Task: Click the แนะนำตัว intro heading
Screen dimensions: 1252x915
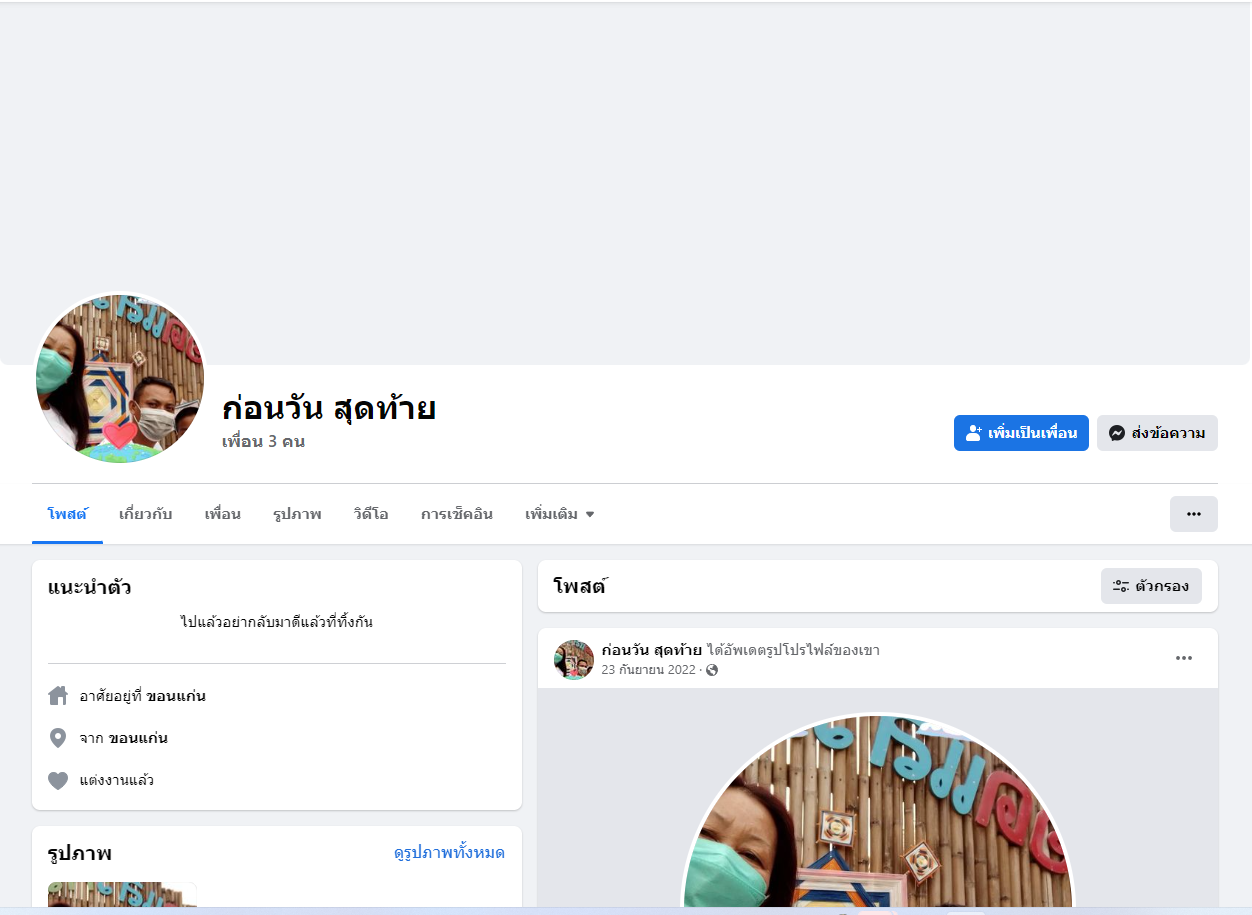Action: click(90, 587)
